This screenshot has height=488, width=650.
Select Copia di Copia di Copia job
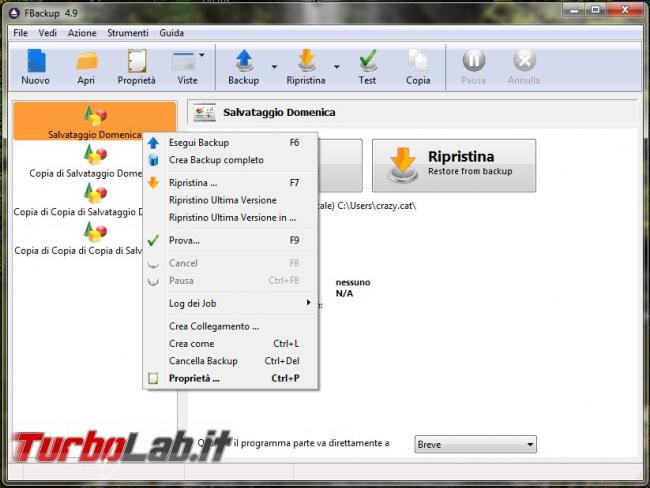79,239
